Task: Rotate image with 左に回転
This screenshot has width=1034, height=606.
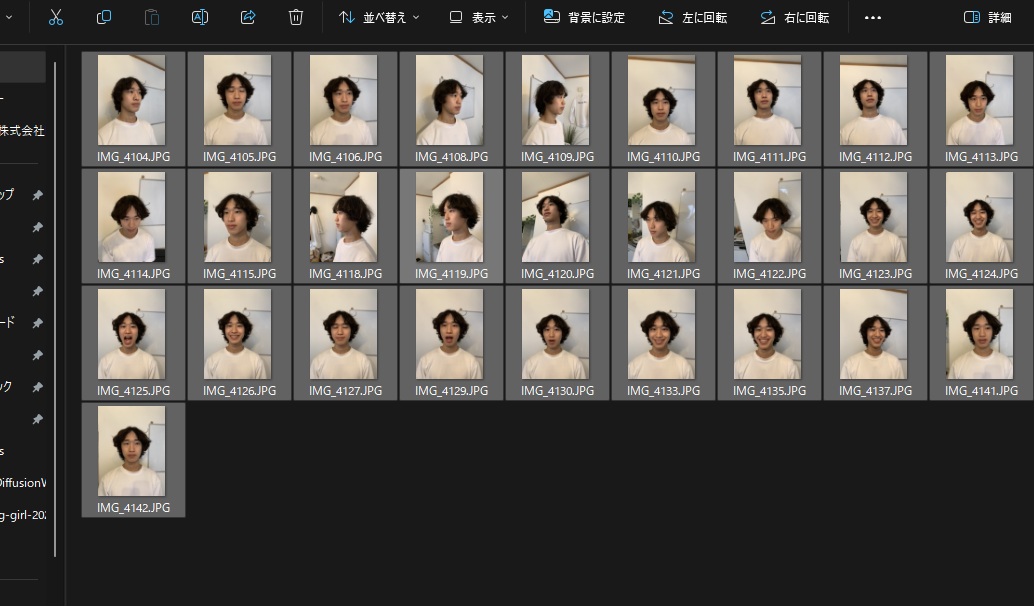Action: tap(693, 18)
